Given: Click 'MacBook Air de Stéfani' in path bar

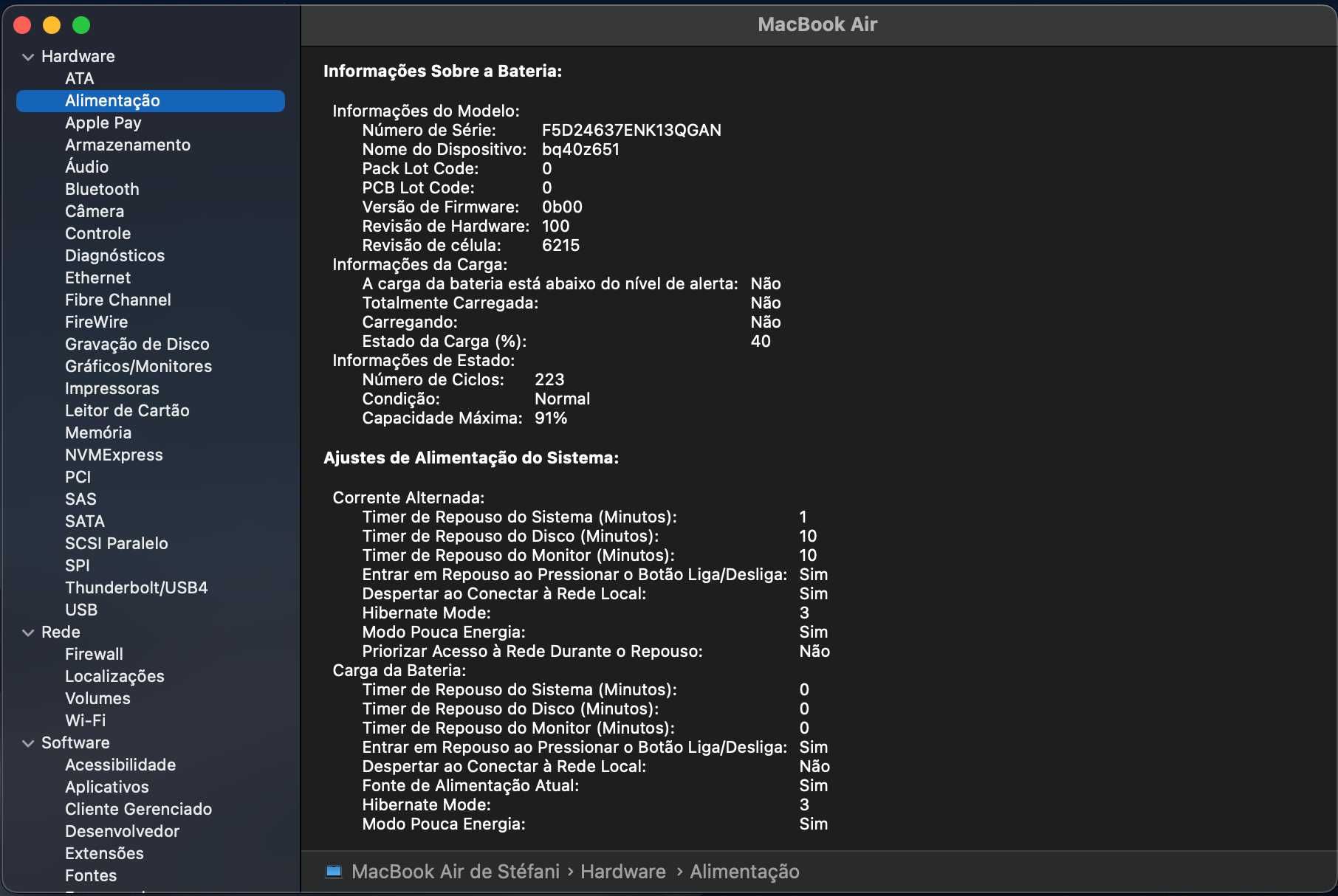Looking at the screenshot, I should click(456, 872).
